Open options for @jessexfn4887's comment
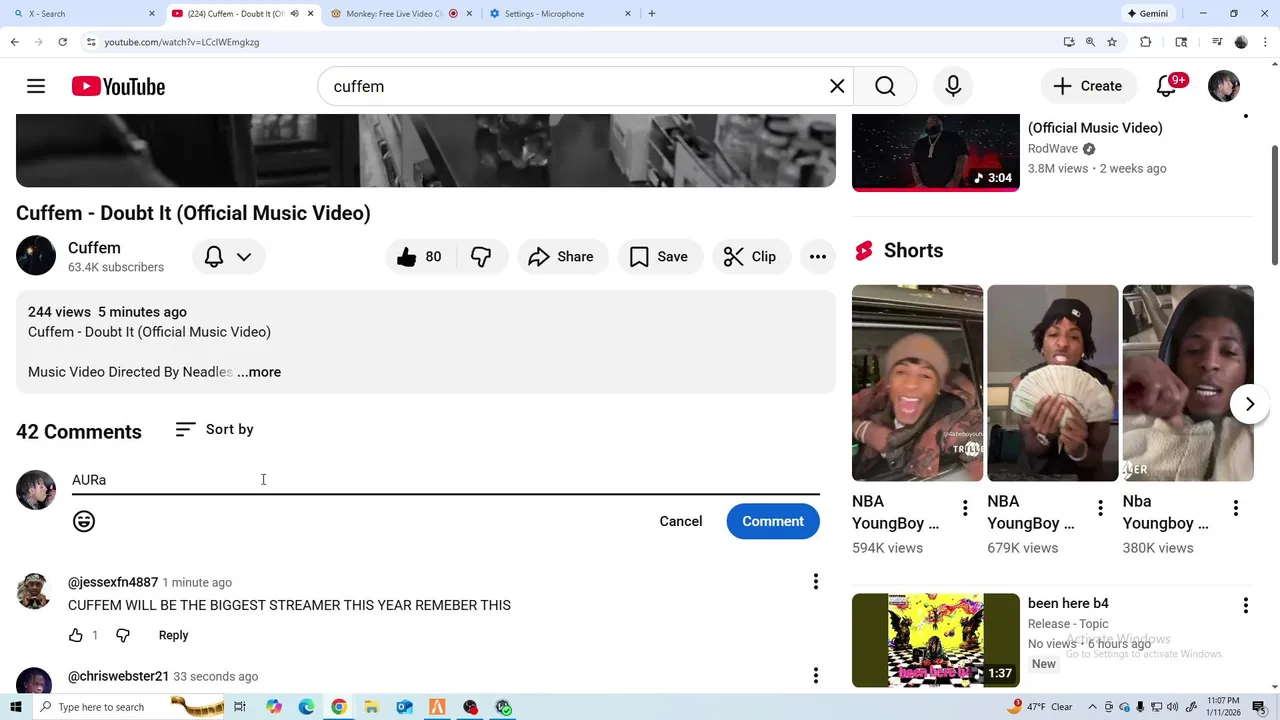This screenshot has height=720, width=1280. (816, 581)
